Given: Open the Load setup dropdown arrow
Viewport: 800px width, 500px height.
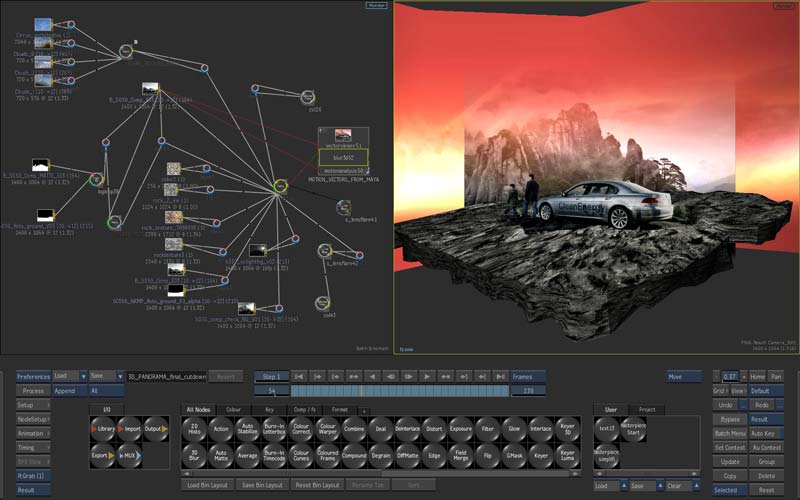Looking at the screenshot, I should pos(83,377).
